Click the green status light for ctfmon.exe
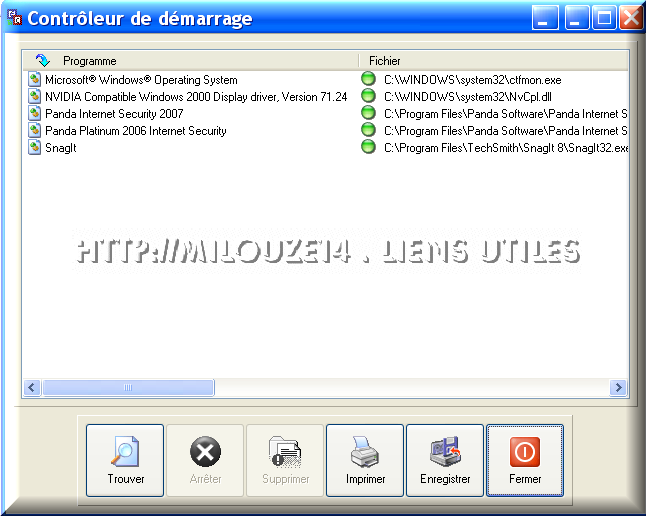 click(x=368, y=79)
